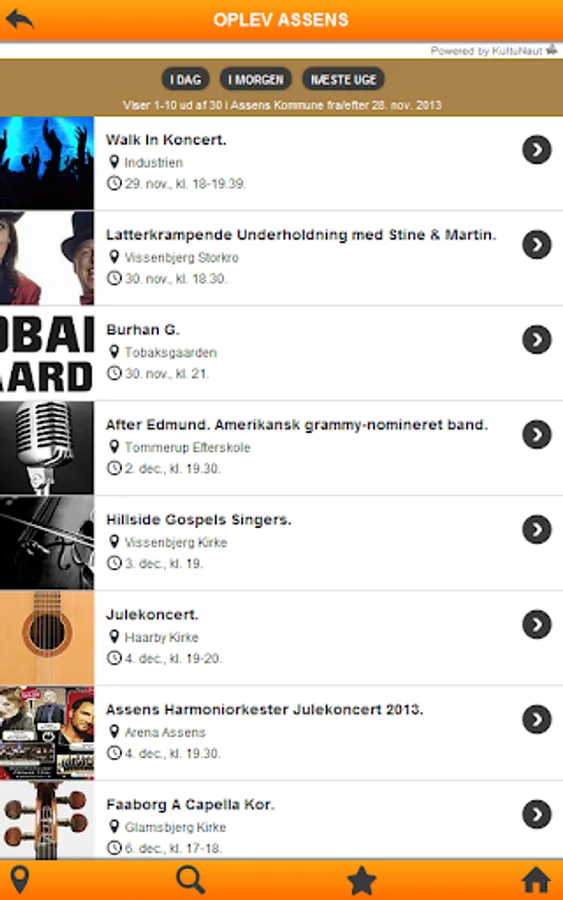Open After Edmund event arrow
Screen dimensions: 563x900
tap(537, 435)
